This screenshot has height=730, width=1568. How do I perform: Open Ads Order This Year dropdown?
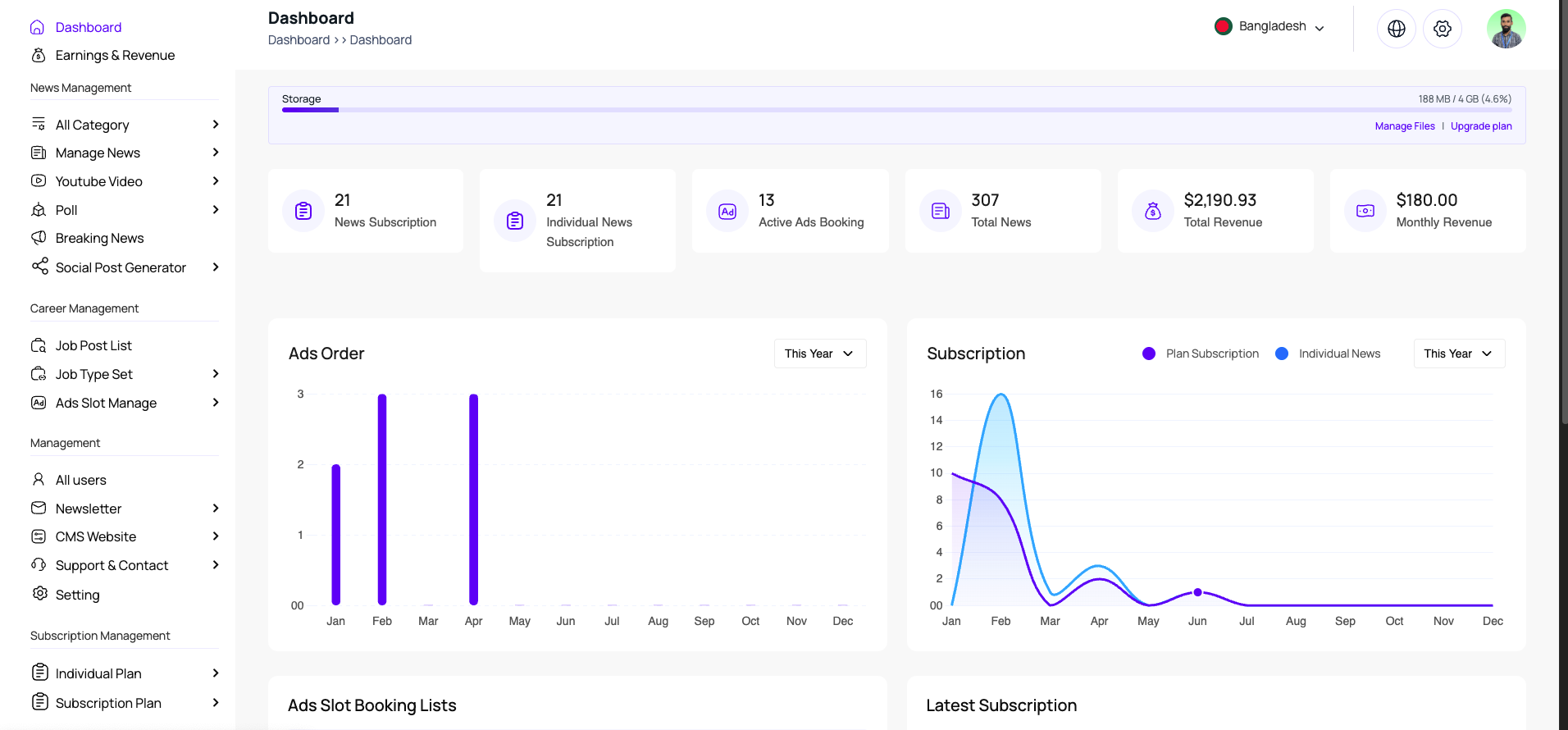[x=820, y=354]
